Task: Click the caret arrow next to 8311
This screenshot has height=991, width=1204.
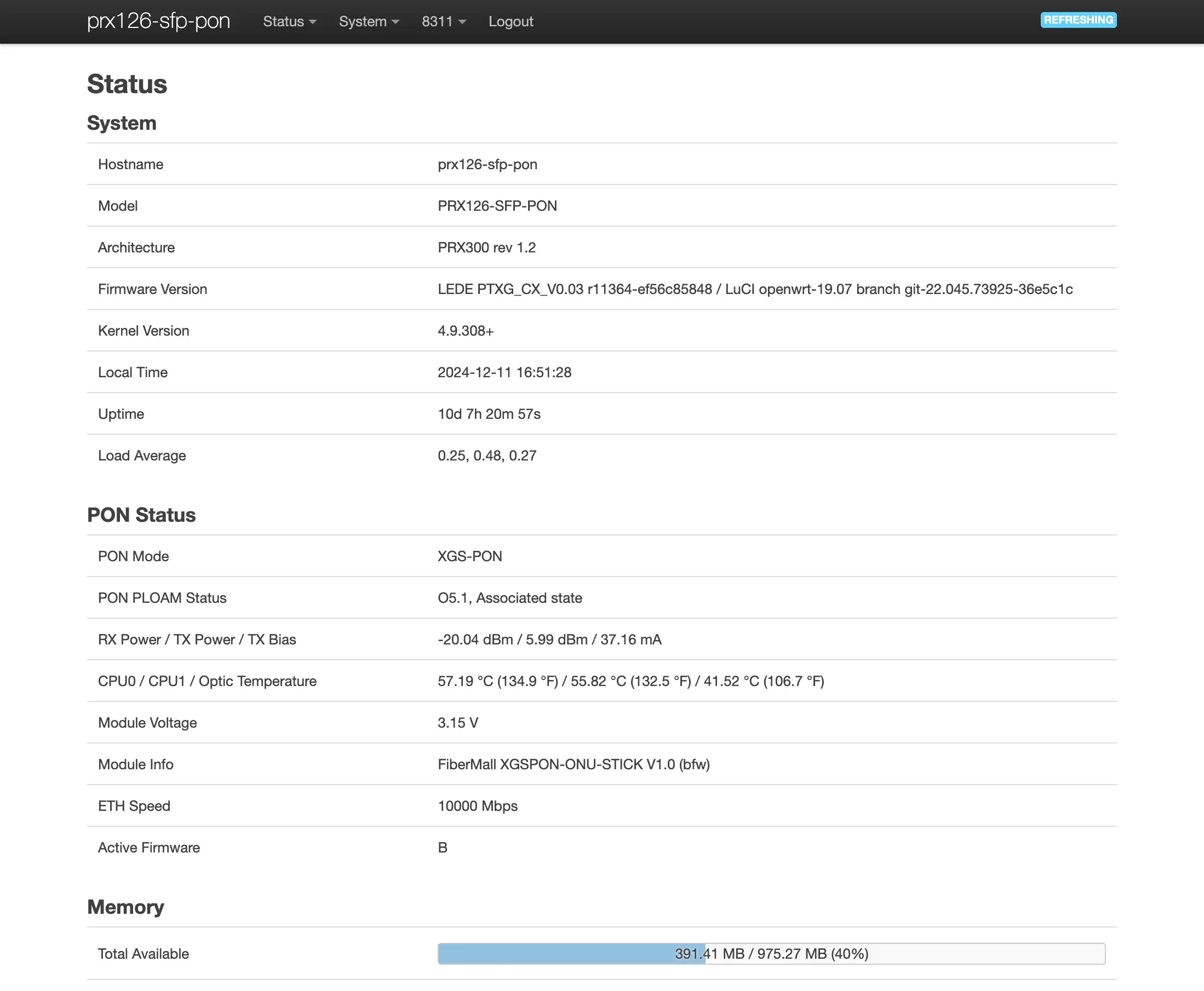Action: [462, 22]
